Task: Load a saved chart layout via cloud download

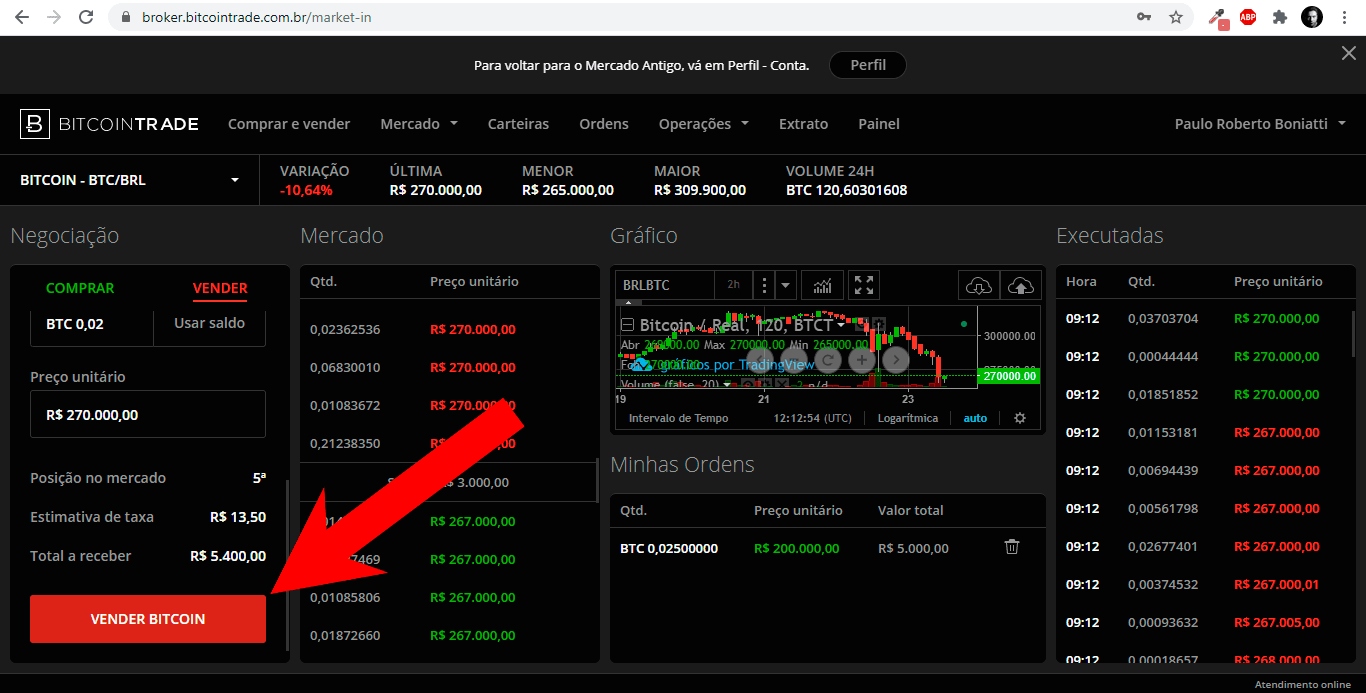Action: 978,286
